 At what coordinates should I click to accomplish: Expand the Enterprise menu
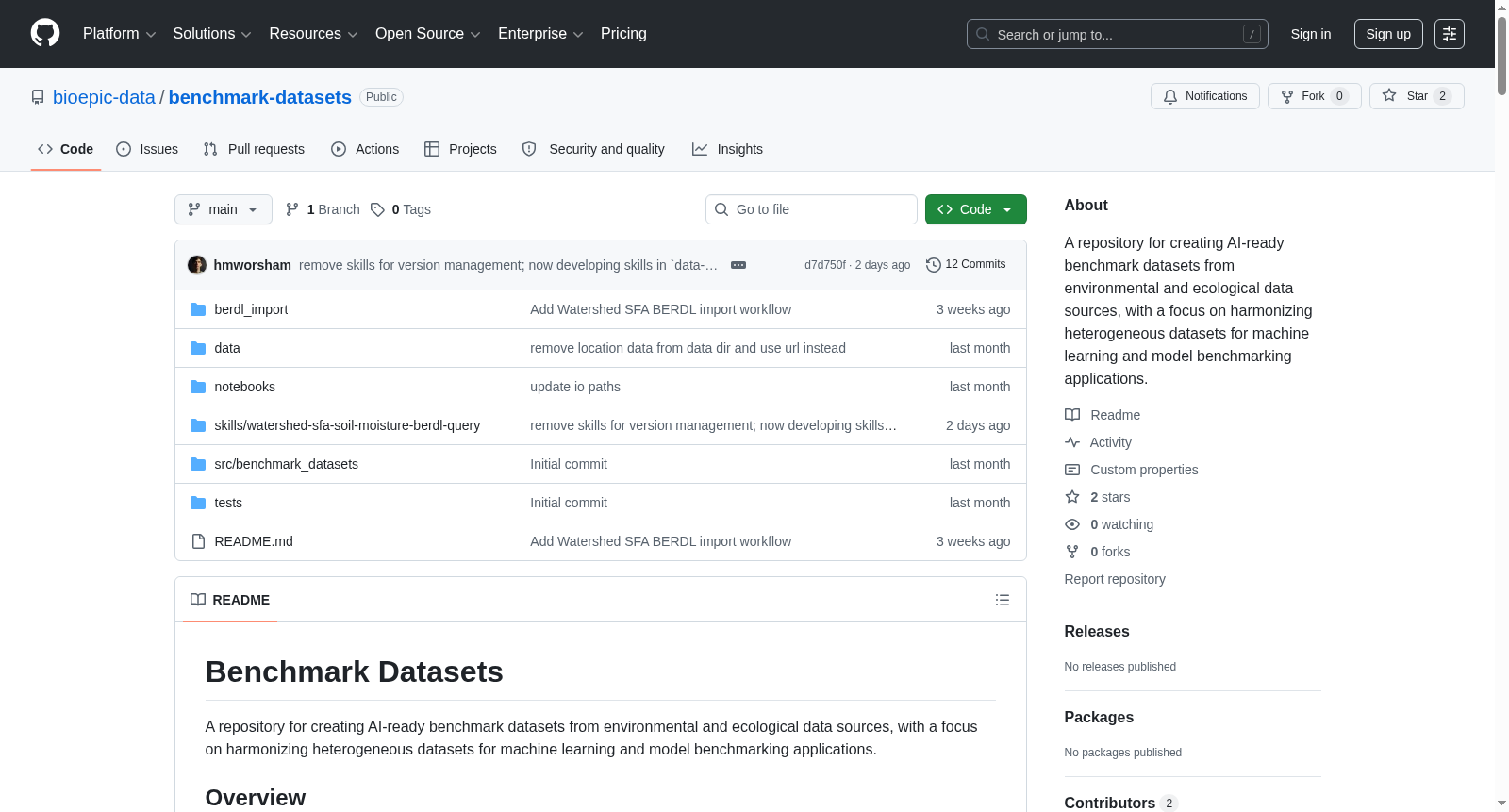pyautogui.click(x=540, y=34)
